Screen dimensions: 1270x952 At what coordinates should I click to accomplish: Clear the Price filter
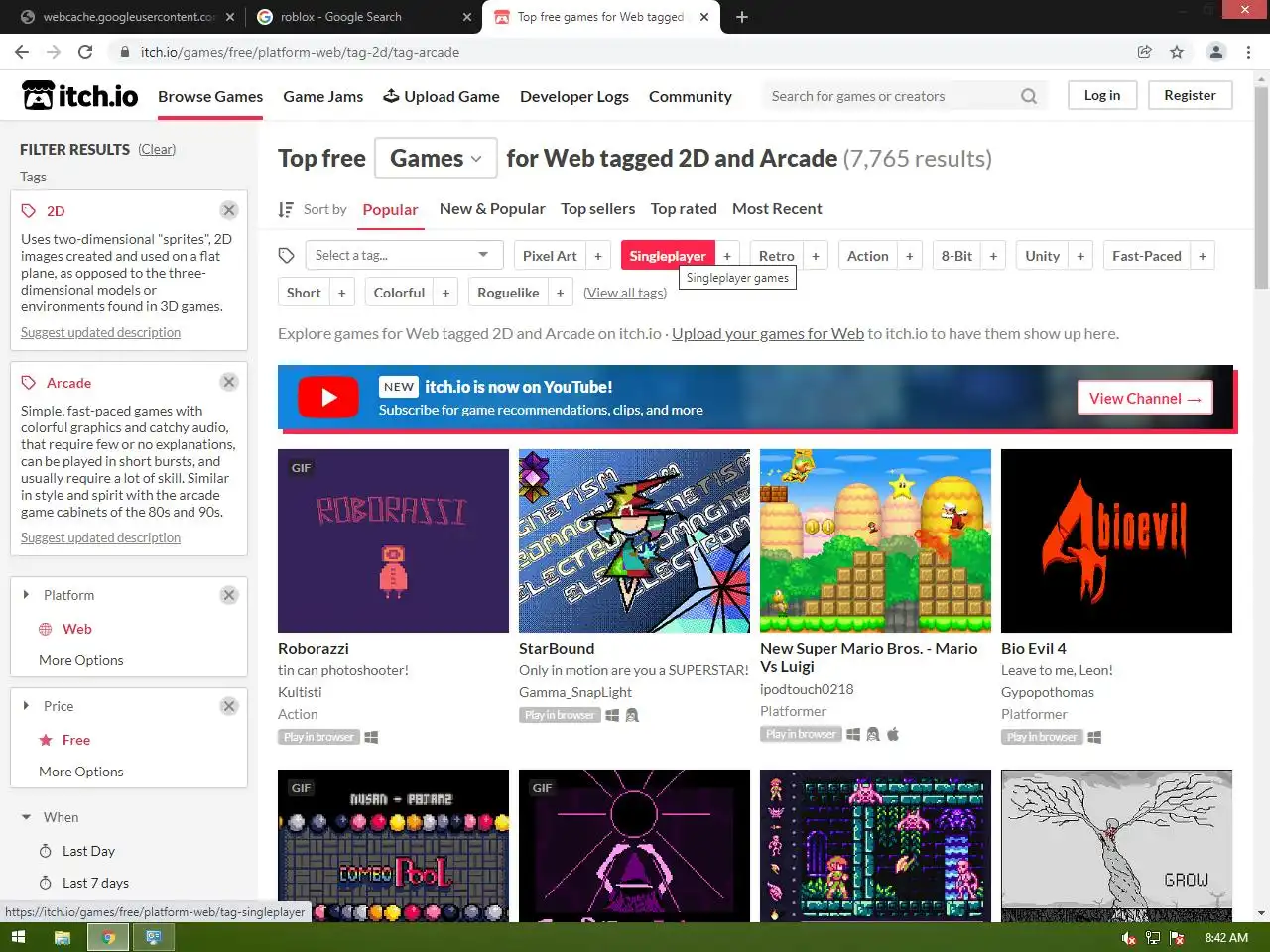[x=229, y=706]
